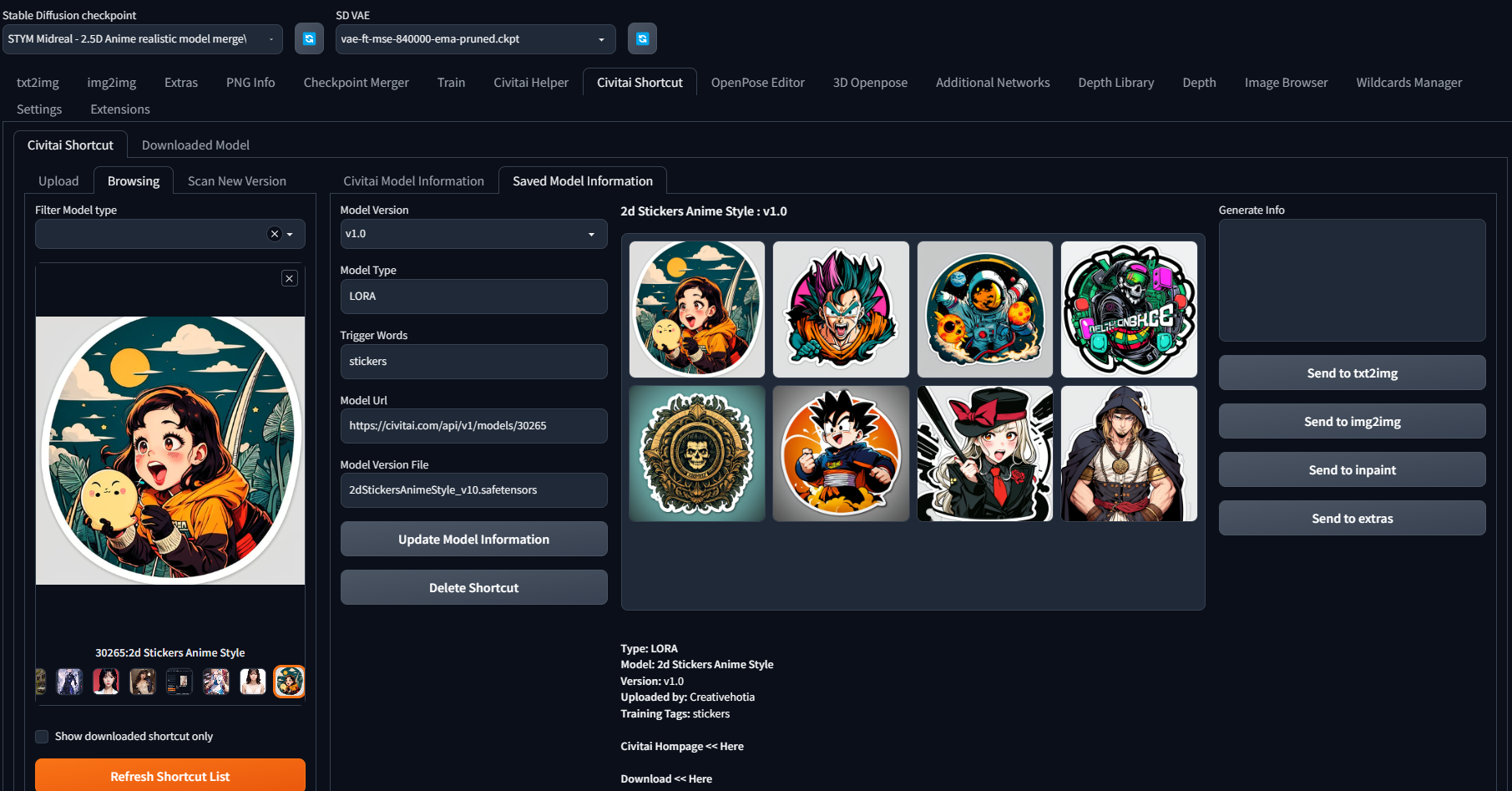The image size is (1512, 791).
Task: Open the Extensions tab
Action: [120, 109]
